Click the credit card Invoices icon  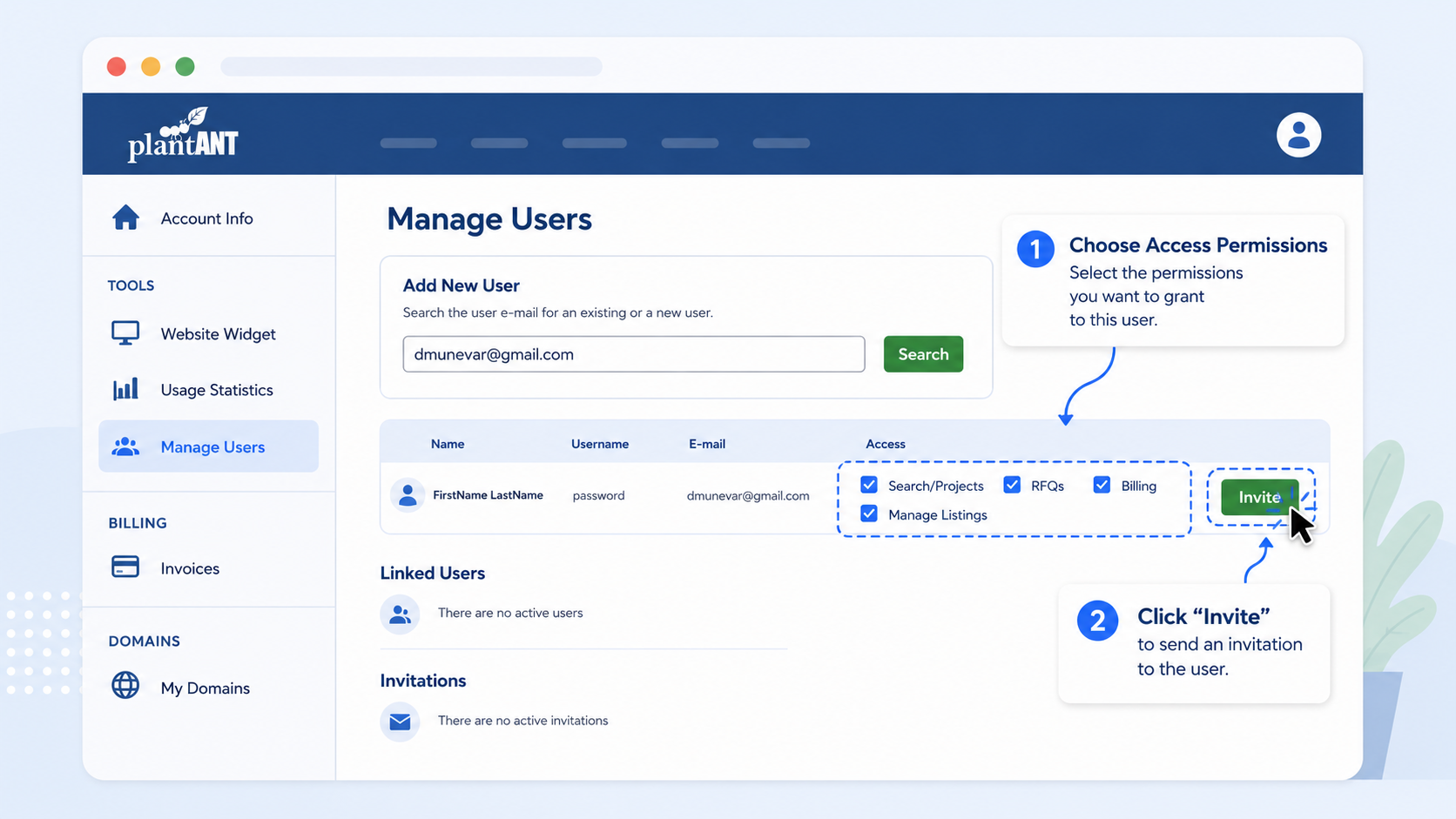click(x=125, y=567)
